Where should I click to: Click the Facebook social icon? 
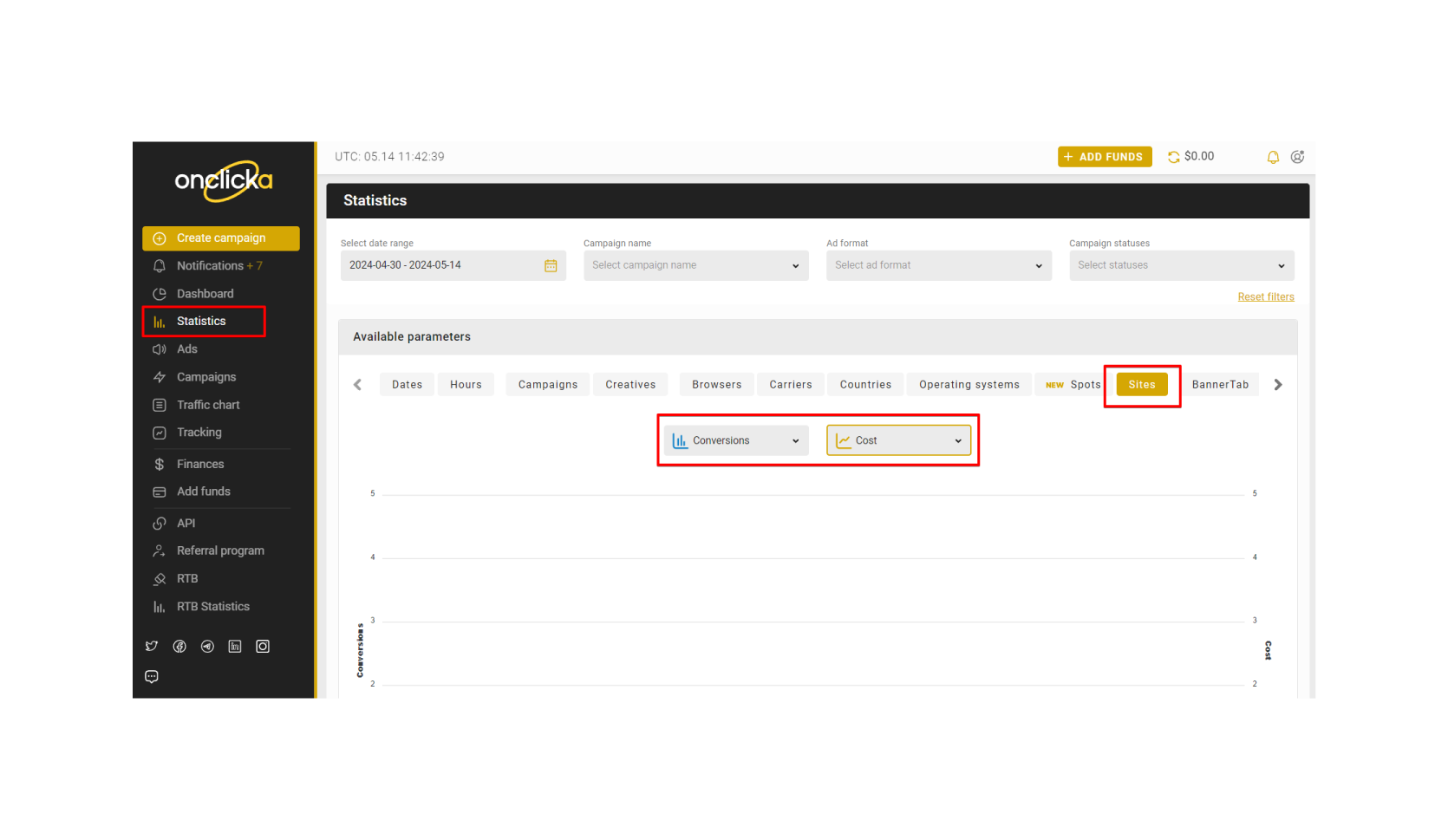tap(179, 647)
